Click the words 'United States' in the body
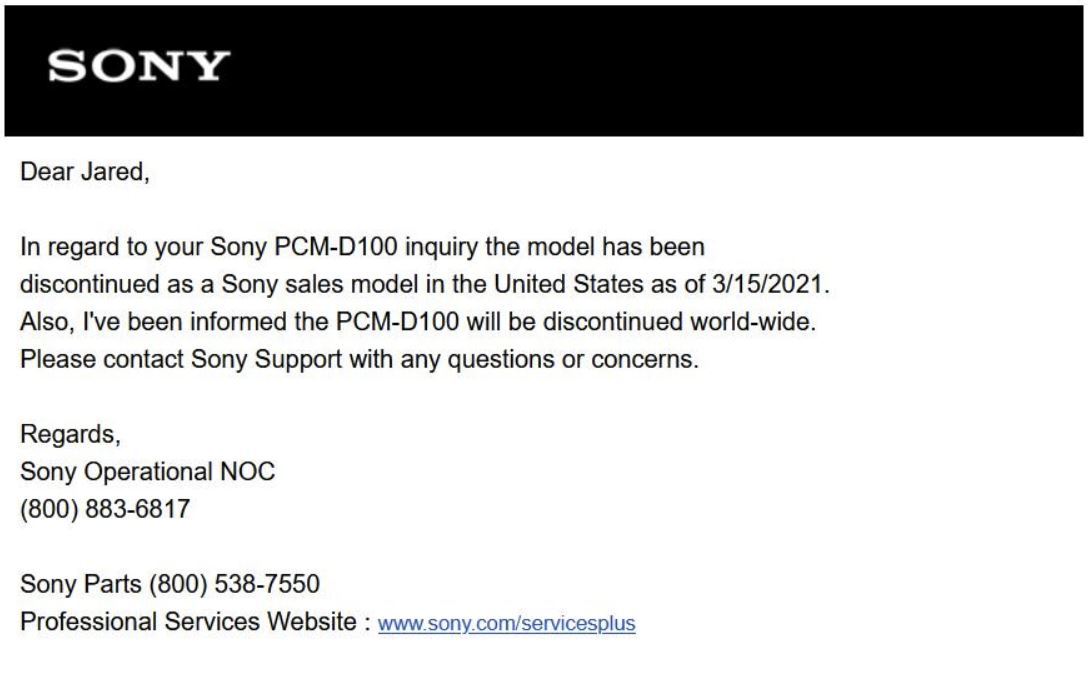The width and height of the screenshot is (1091, 674). tap(568, 284)
